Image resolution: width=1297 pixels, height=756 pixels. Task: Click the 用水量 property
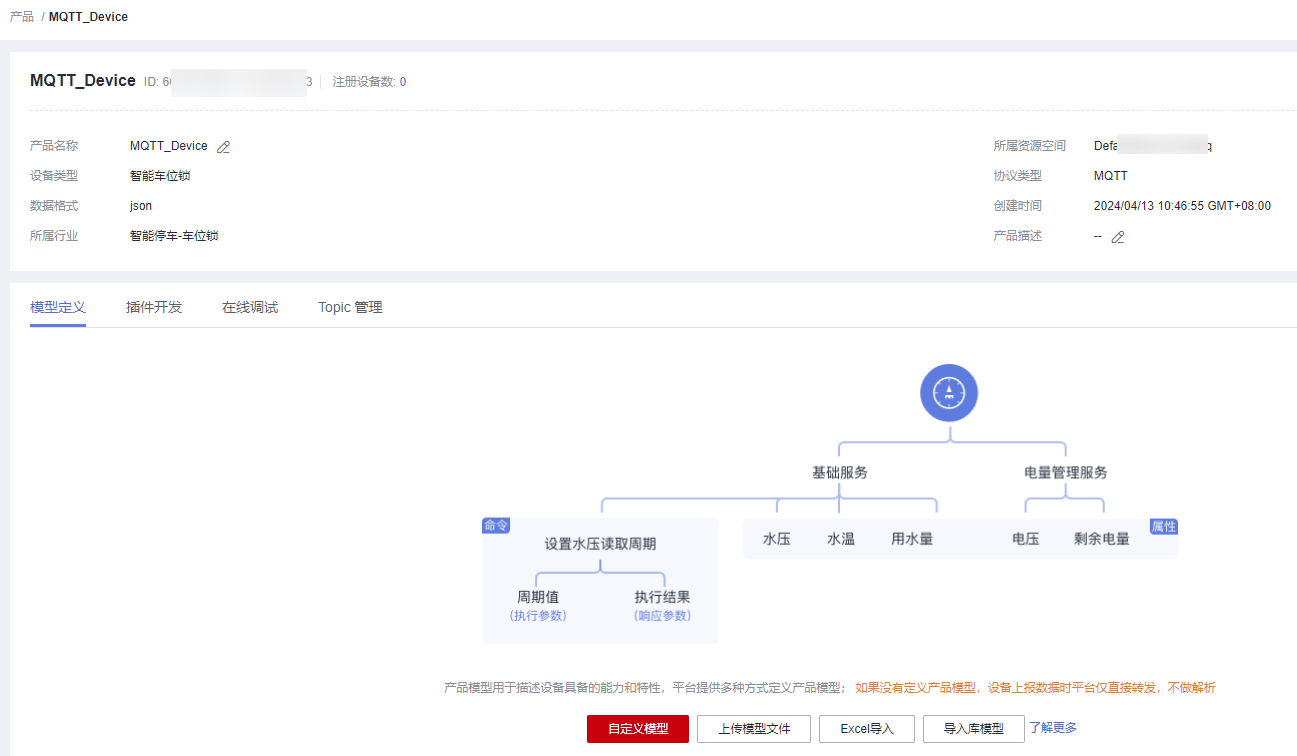(x=912, y=539)
